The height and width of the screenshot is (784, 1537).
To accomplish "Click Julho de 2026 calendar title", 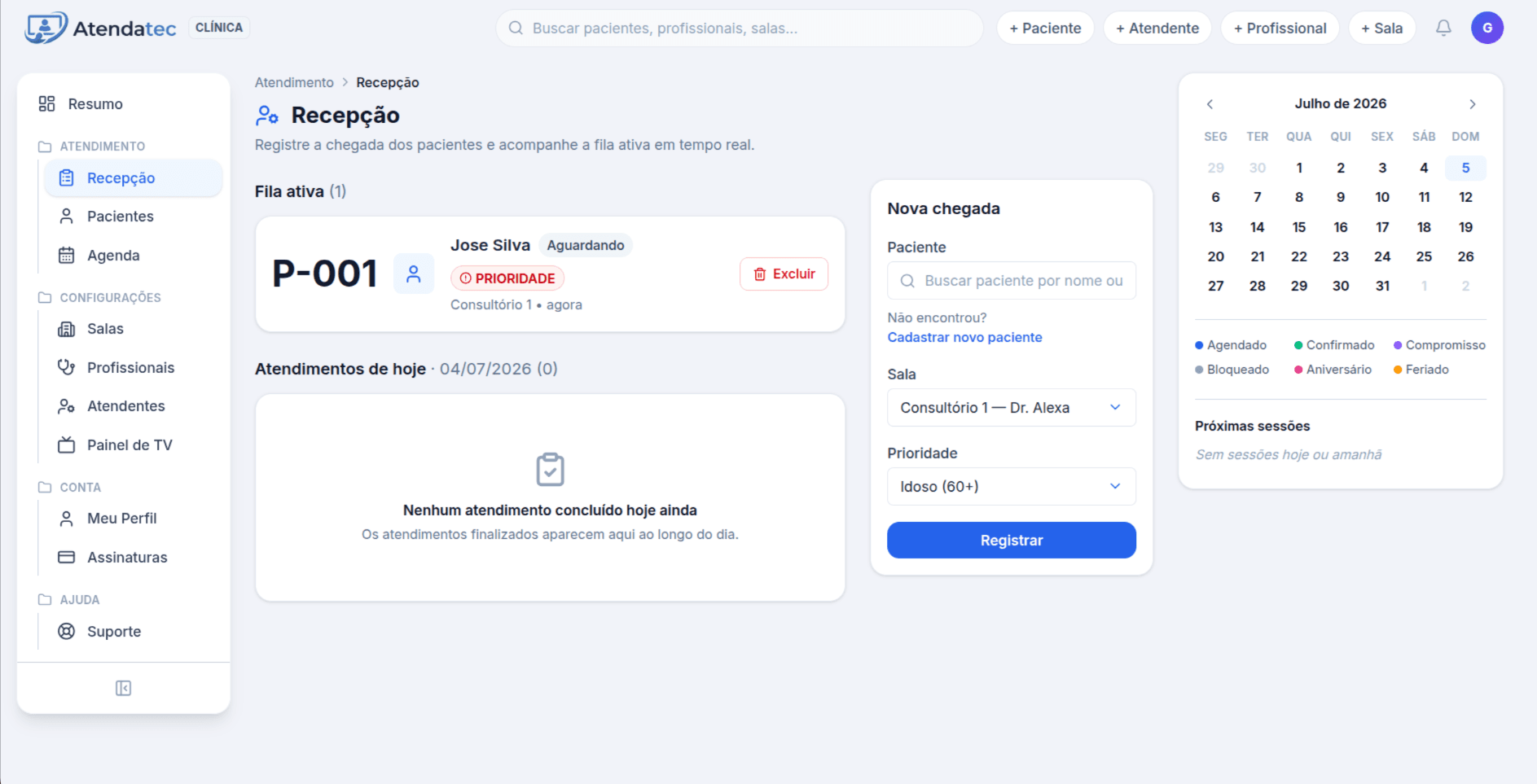I will pos(1341,103).
